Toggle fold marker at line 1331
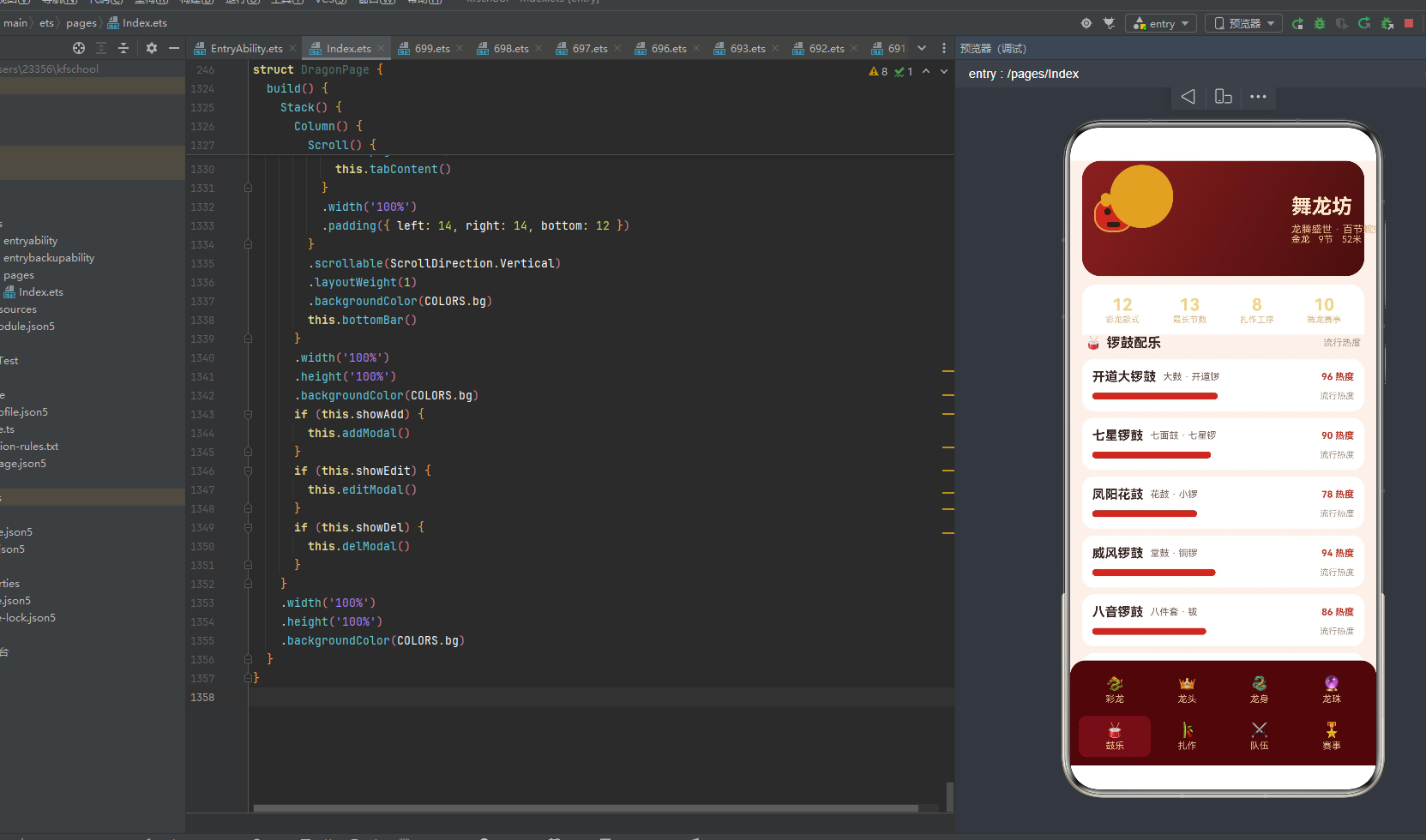1426x840 pixels. 248,188
